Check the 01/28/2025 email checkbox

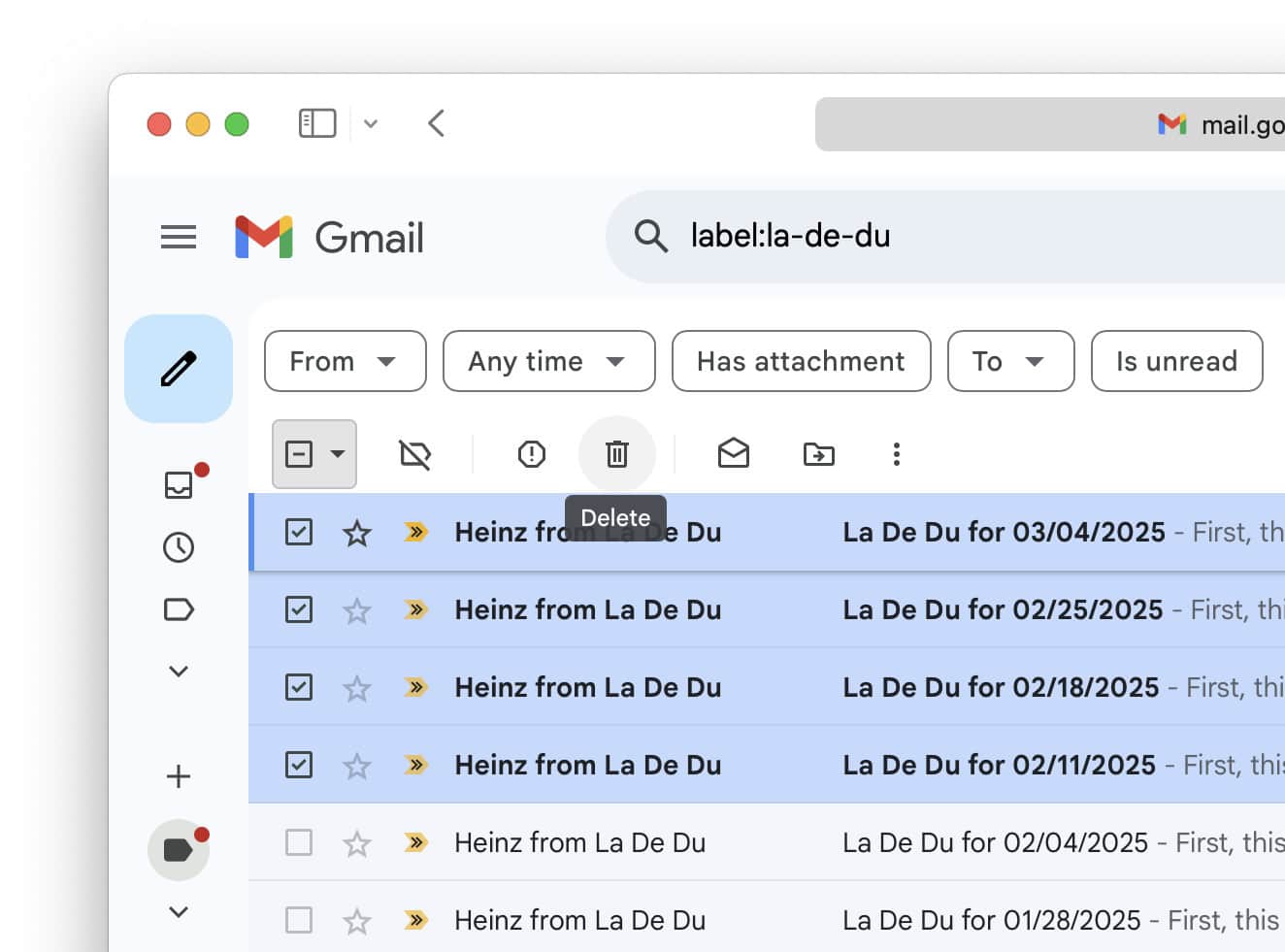(299, 920)
